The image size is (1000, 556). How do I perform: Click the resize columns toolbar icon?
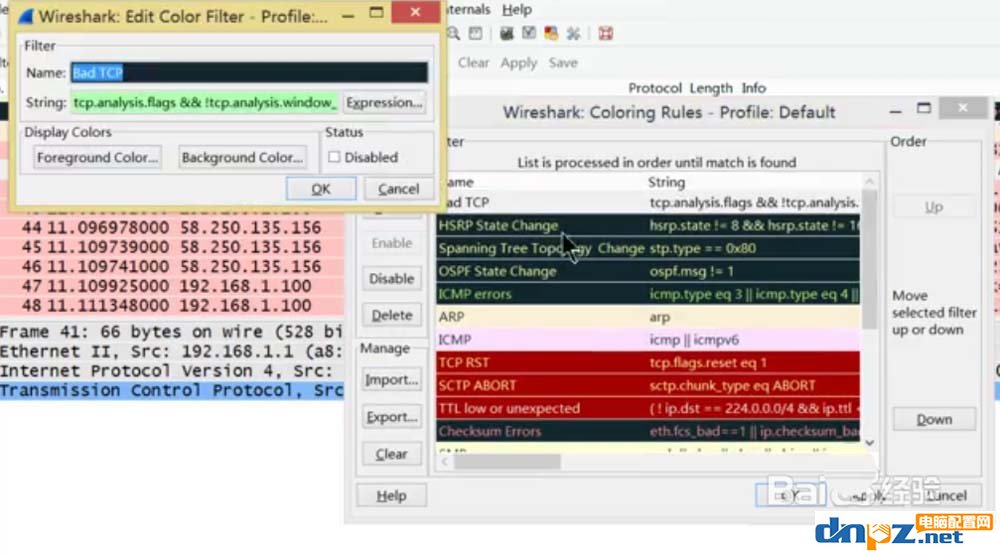coord(476,33)
